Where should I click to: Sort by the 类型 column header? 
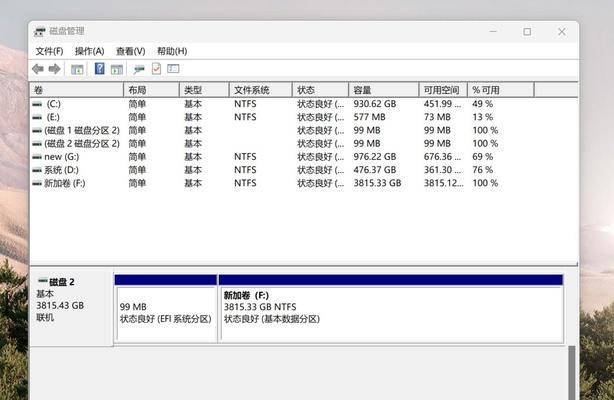(204, 90)
